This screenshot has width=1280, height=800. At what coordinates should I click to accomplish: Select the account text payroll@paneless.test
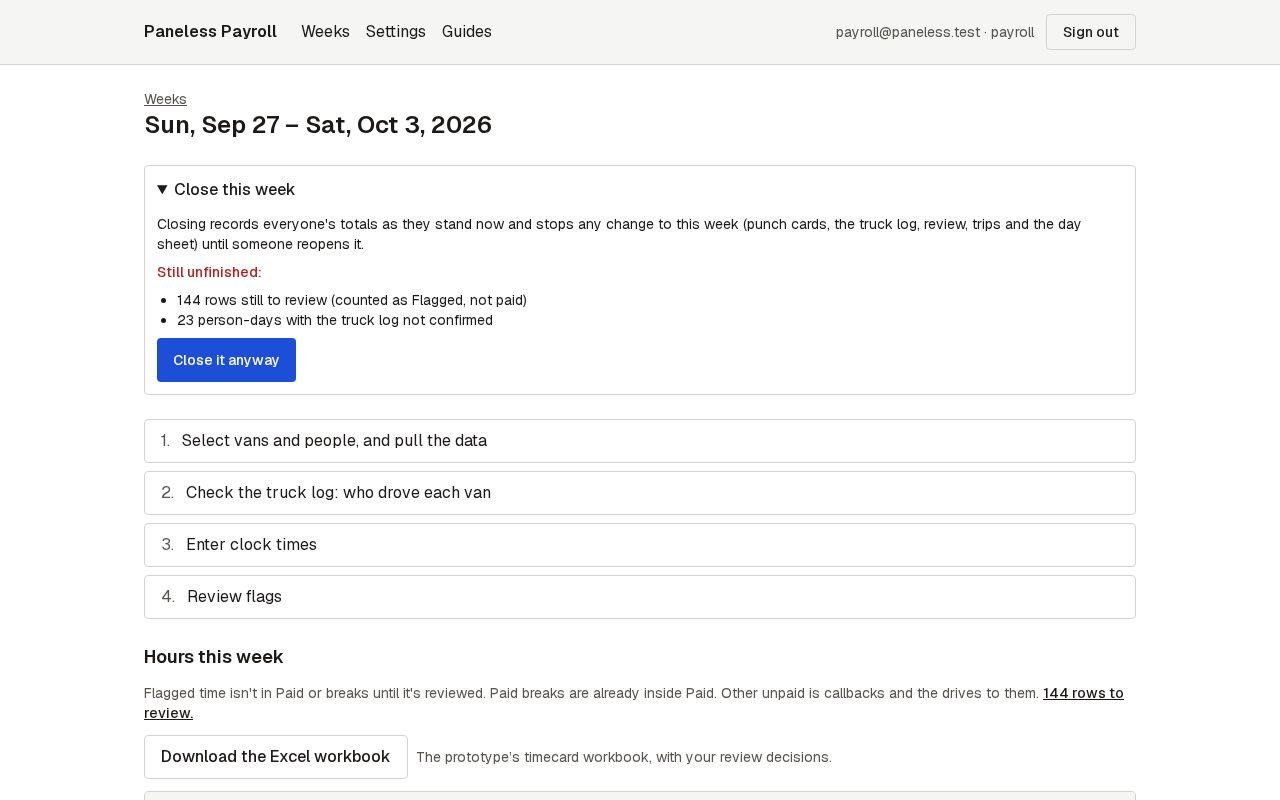908,32
